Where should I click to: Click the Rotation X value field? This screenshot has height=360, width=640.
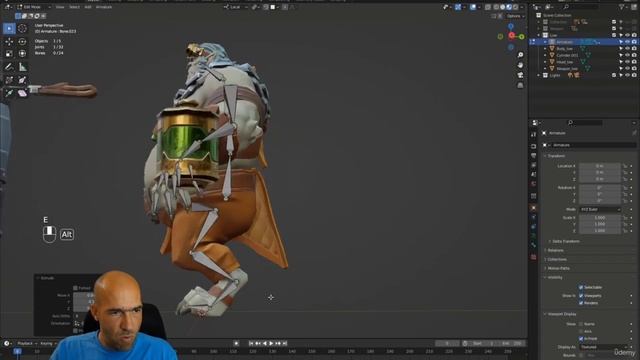600,188
